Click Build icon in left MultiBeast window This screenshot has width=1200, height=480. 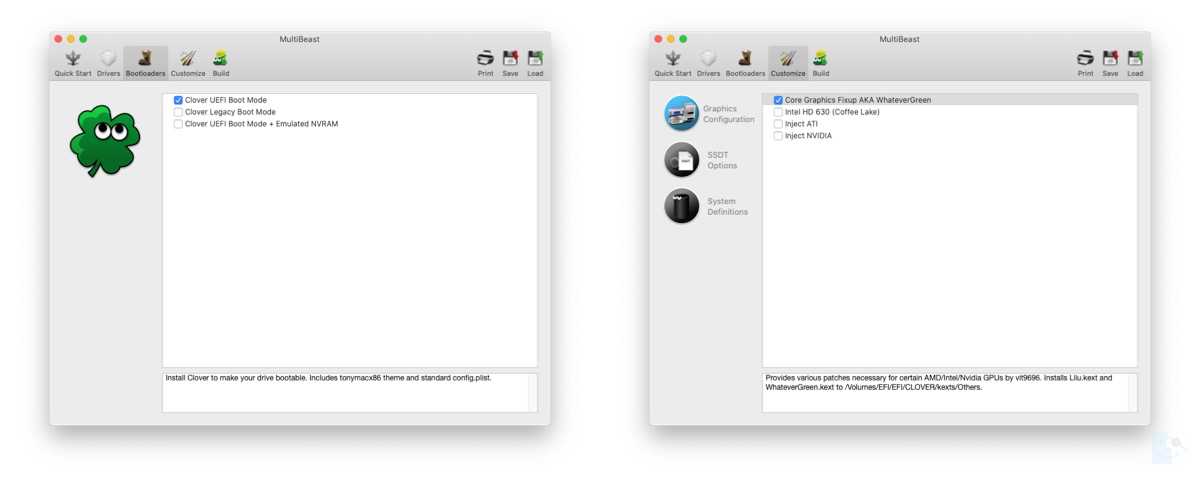(220, 62)
